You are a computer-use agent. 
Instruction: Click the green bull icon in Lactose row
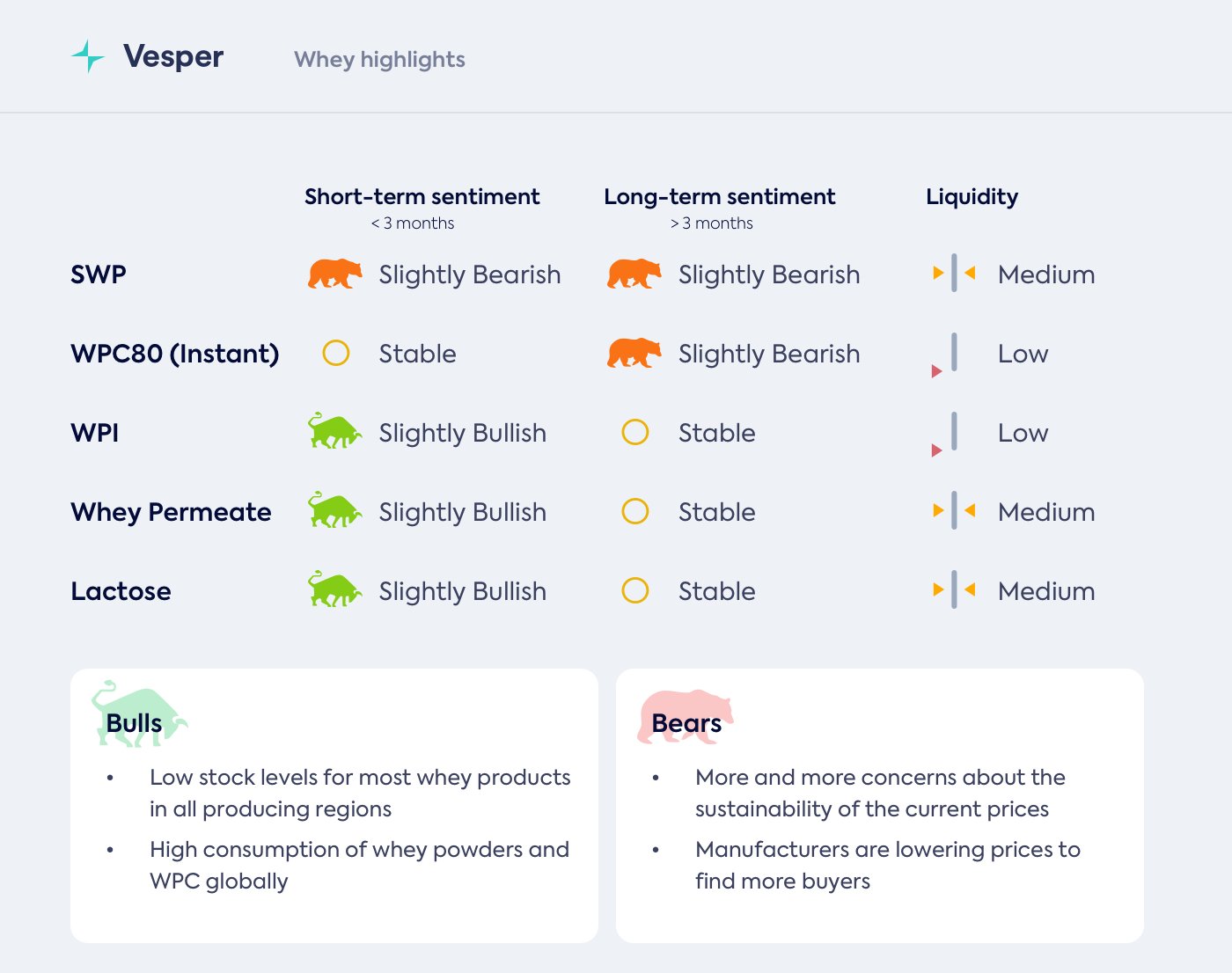coord(334,590)
